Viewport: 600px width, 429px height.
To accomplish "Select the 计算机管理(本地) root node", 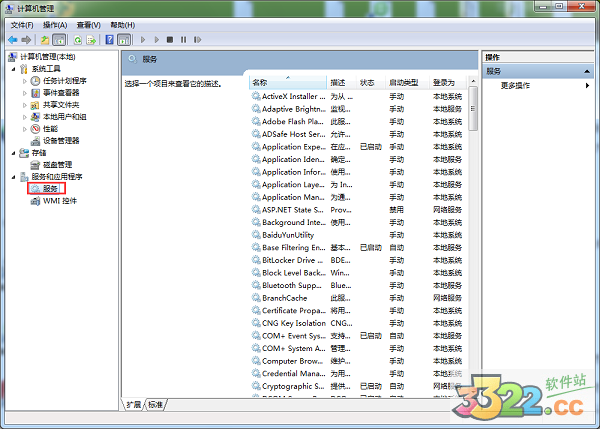I will [47, 57].
